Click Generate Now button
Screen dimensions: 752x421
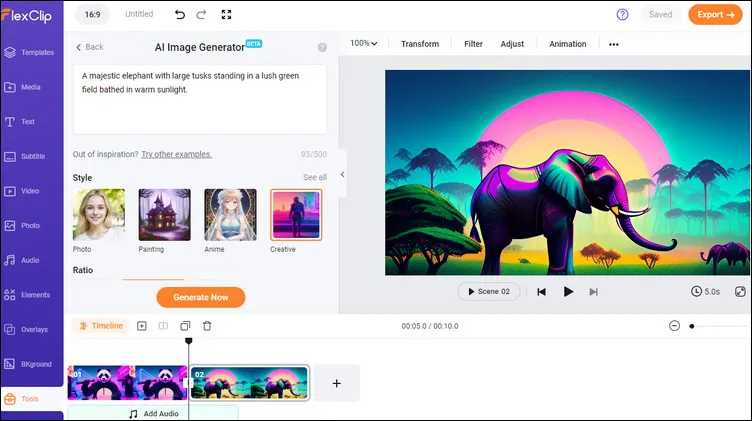[x=200, y=297]
